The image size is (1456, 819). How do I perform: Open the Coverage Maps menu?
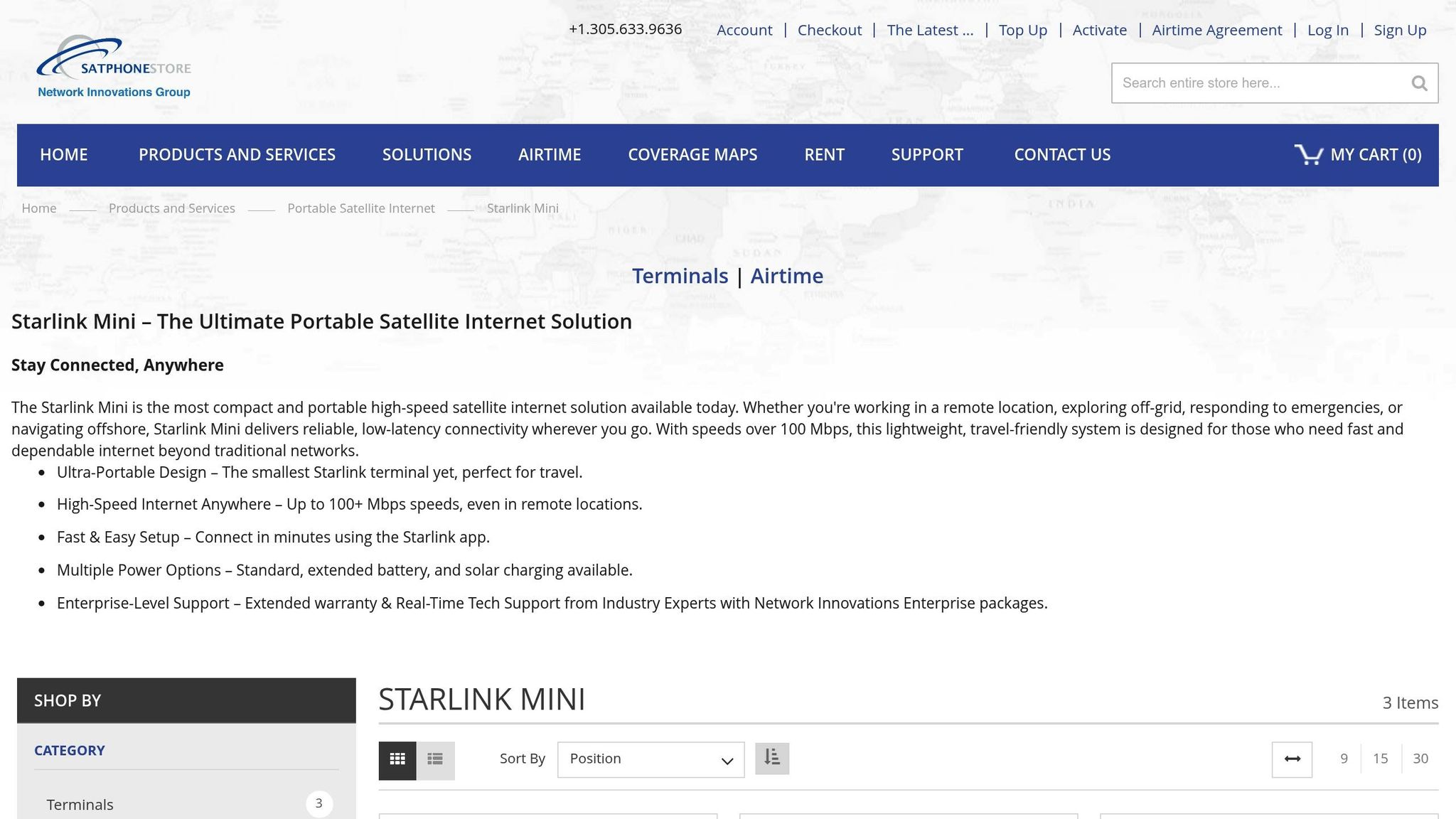tap(692, 155)
